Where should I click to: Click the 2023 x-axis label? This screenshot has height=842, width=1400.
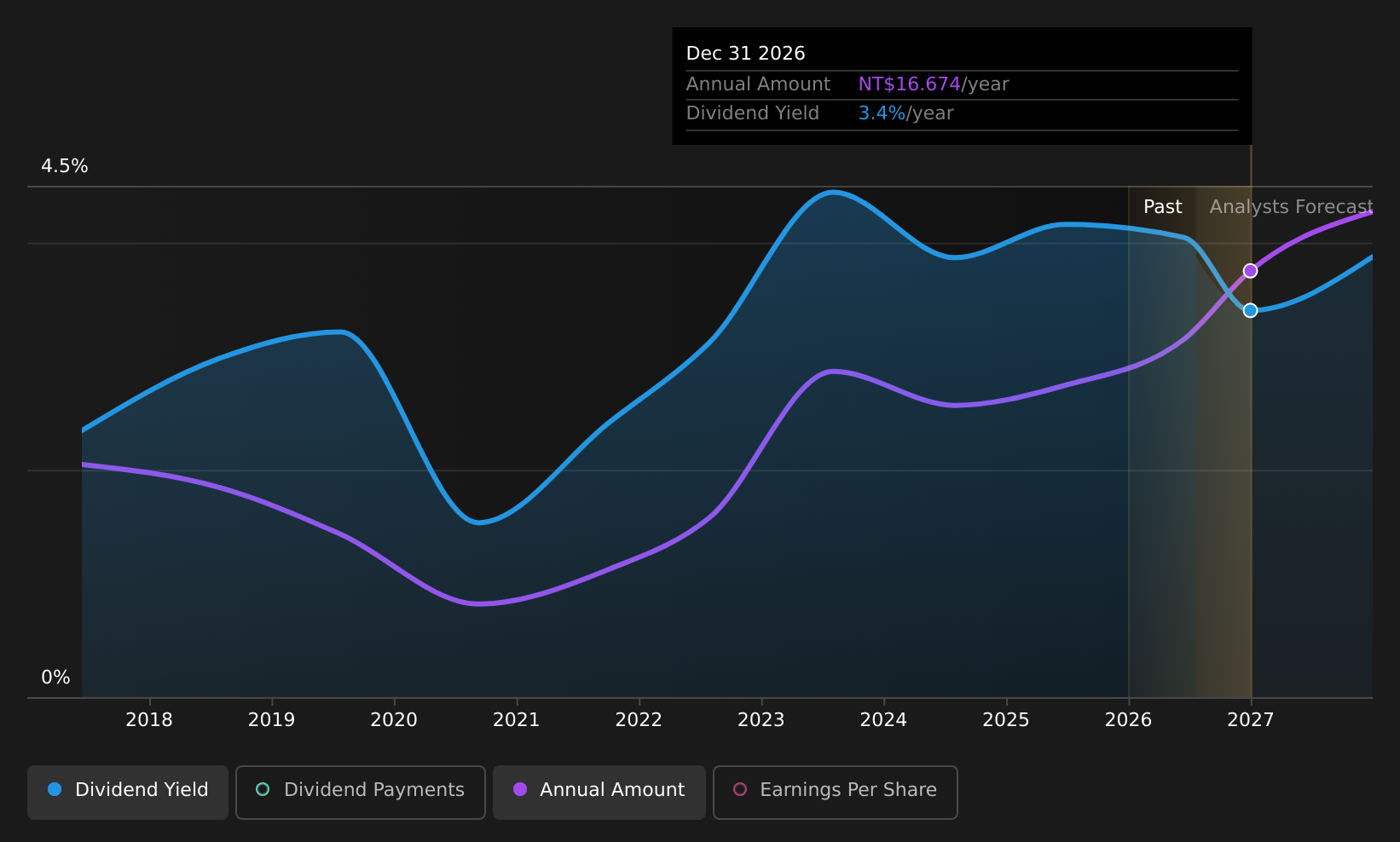click(x=761, y=720)
